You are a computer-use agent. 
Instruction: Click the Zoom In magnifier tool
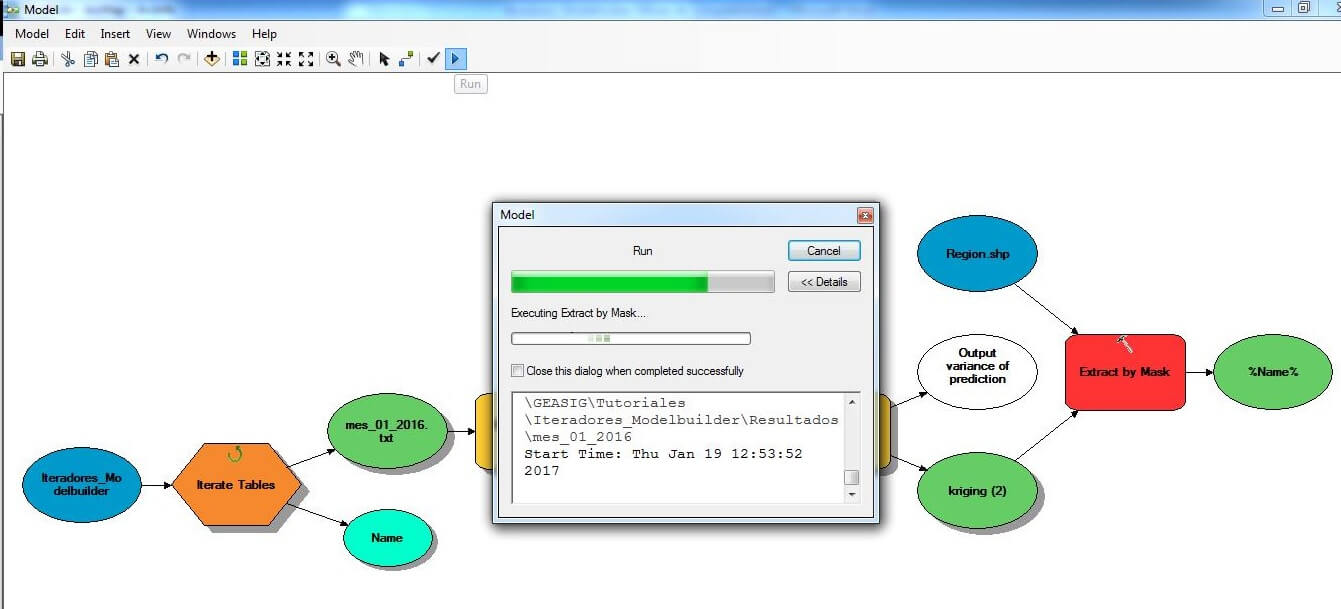coord(333,59)
